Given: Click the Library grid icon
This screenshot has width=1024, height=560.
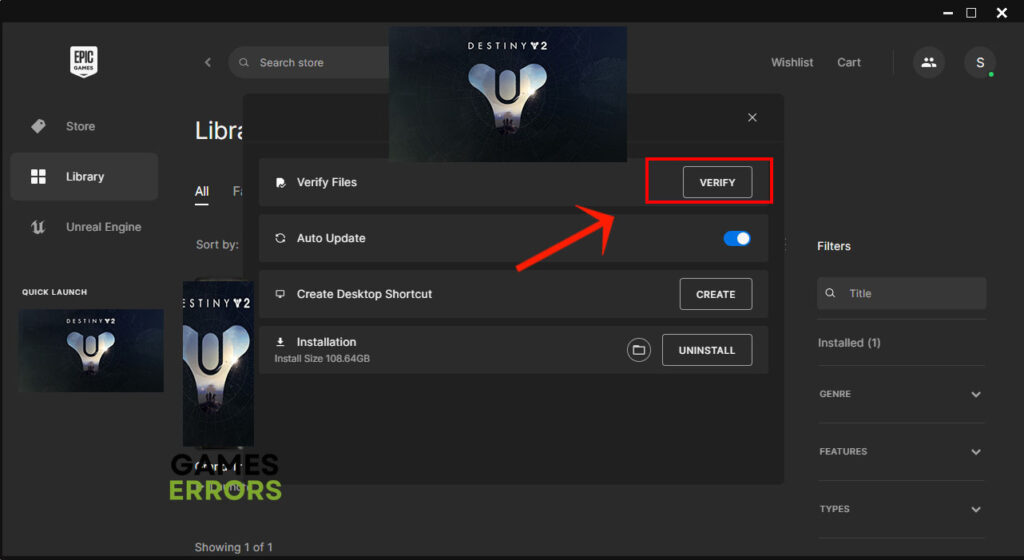Looking at the screenshot, I should 39,177.
